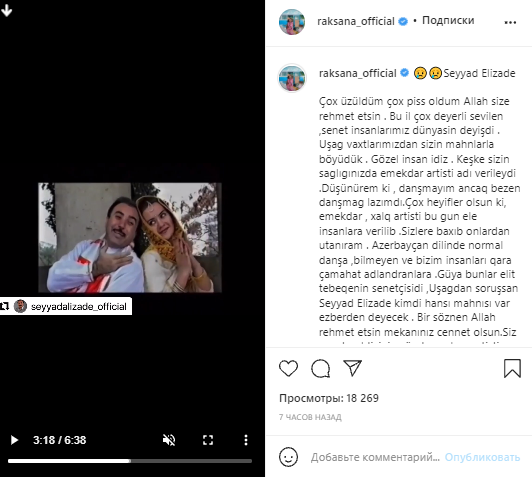Click the Подписки following button
Image resolution: width=532 pixels, height=477 pixels.
coord(448,20)
